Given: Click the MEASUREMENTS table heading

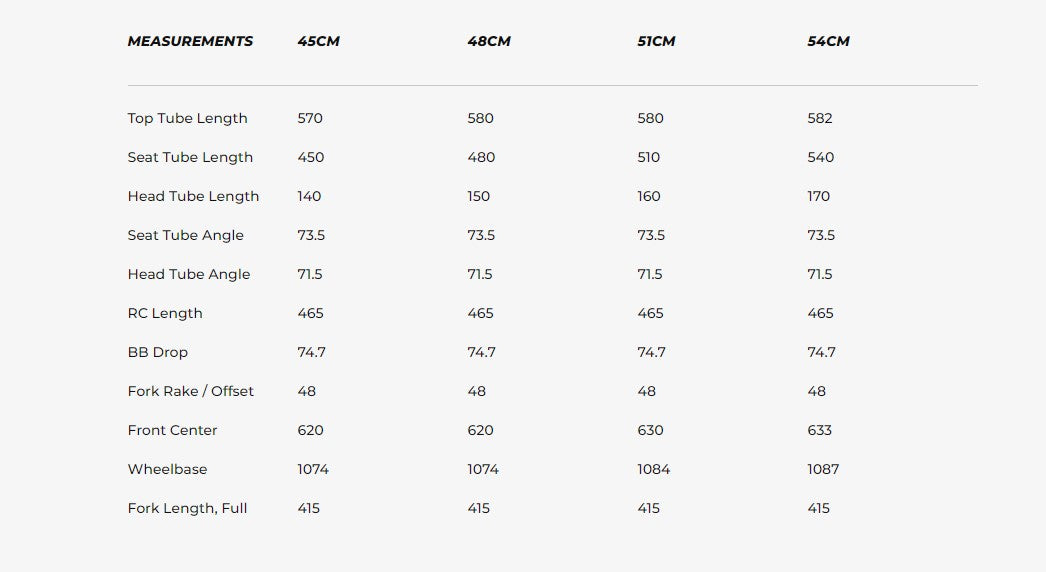Looking at the screenshot, I should [x=190, y=41].
